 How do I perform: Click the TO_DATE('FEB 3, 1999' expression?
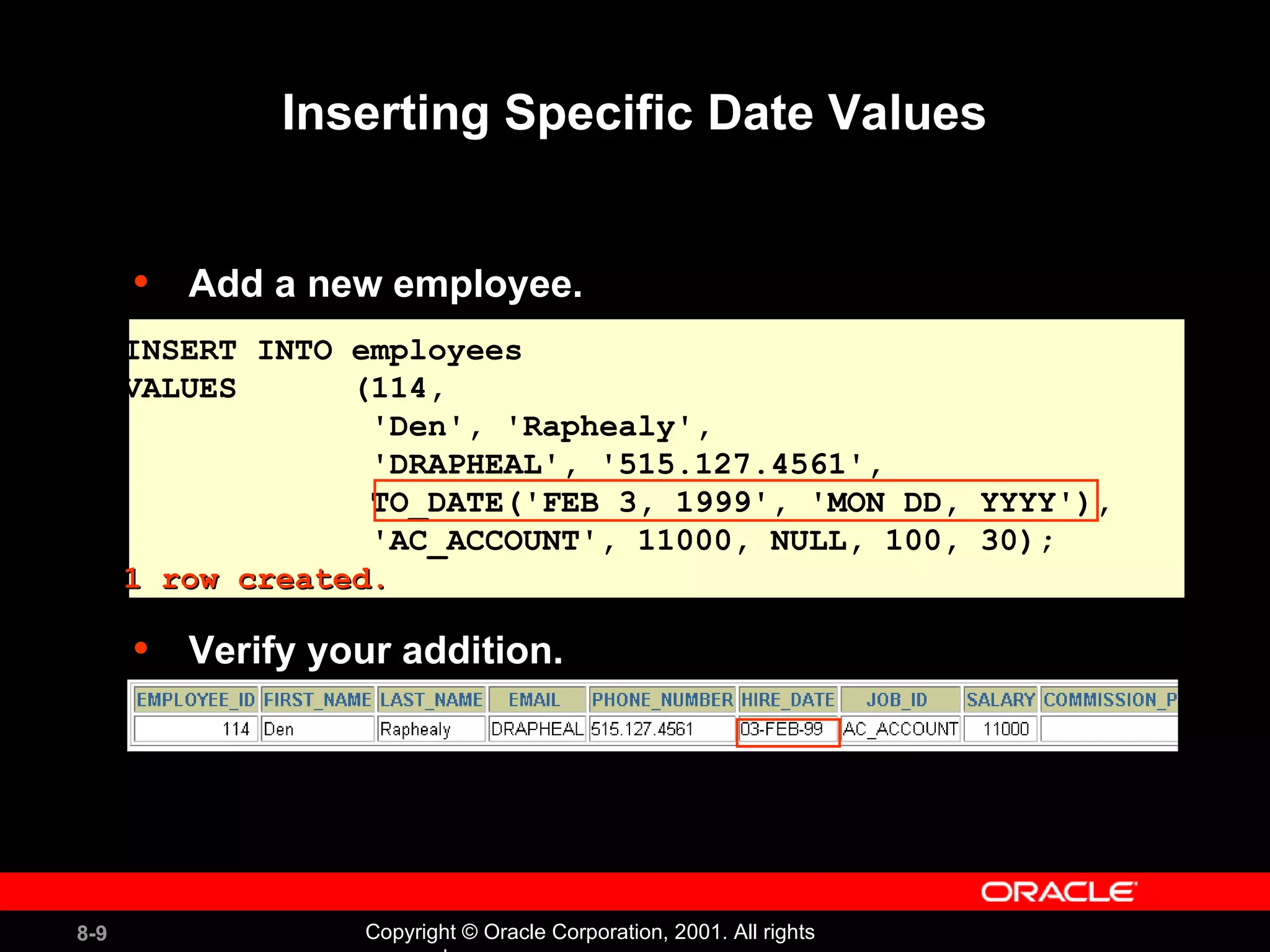pos(736,501)
